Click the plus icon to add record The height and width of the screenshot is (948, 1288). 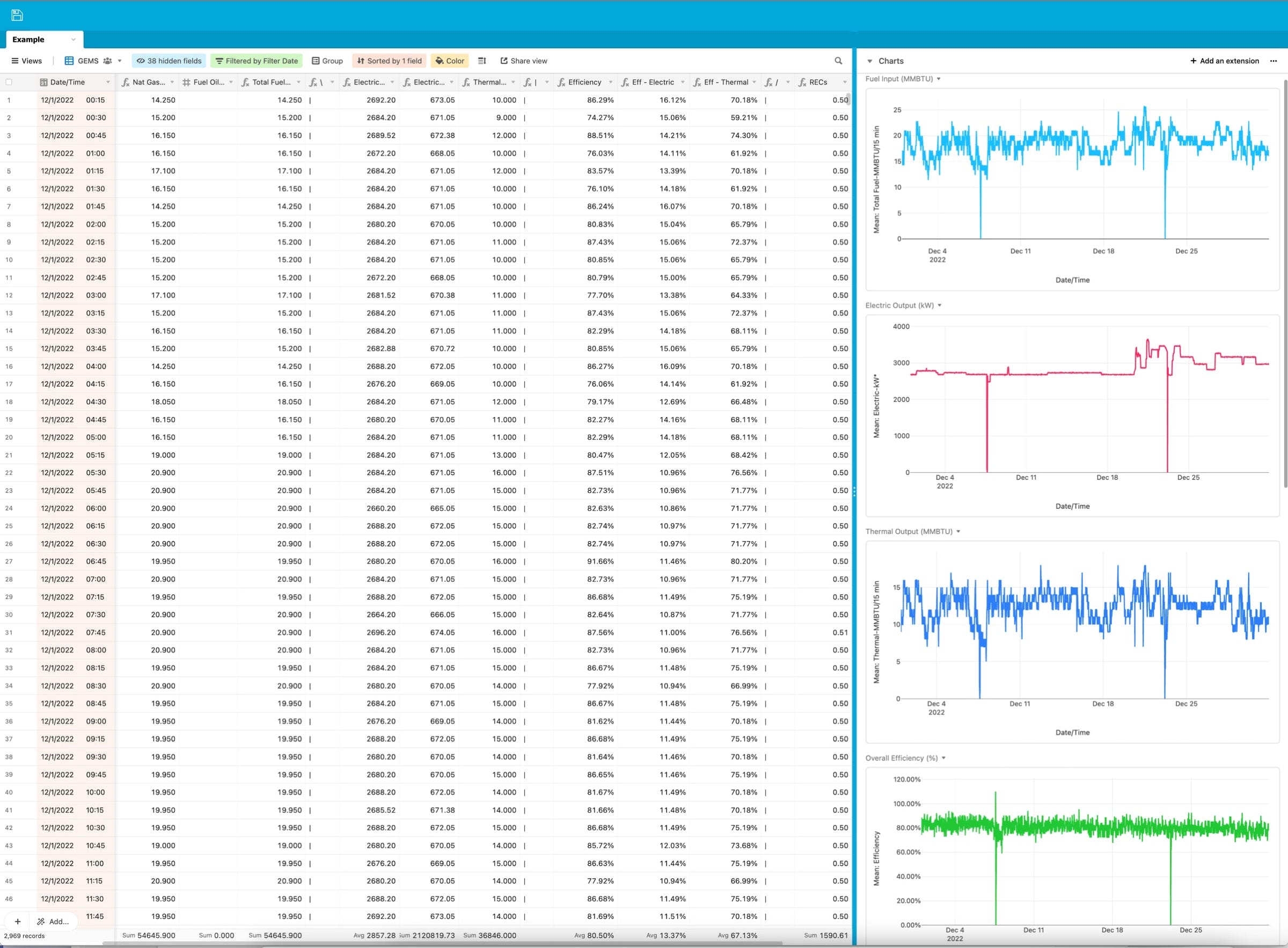tap(18, 921)
